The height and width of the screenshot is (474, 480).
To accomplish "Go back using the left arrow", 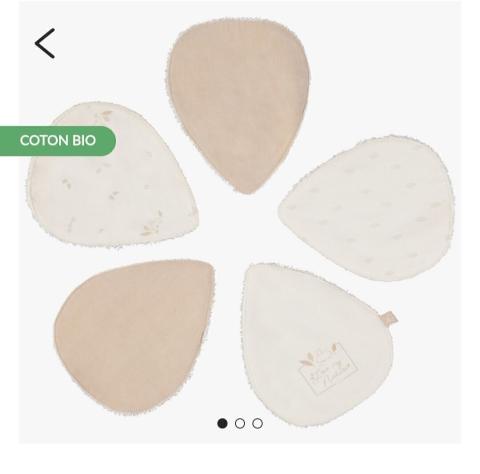I will pos(45,43).
